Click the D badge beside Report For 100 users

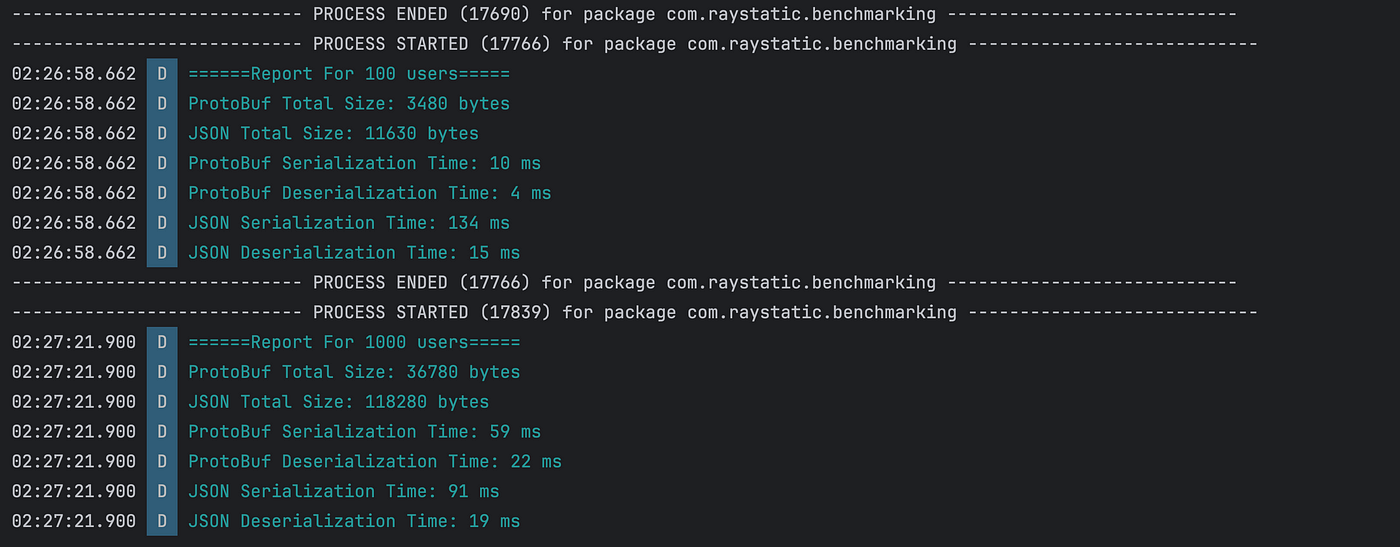pos(162,74)
